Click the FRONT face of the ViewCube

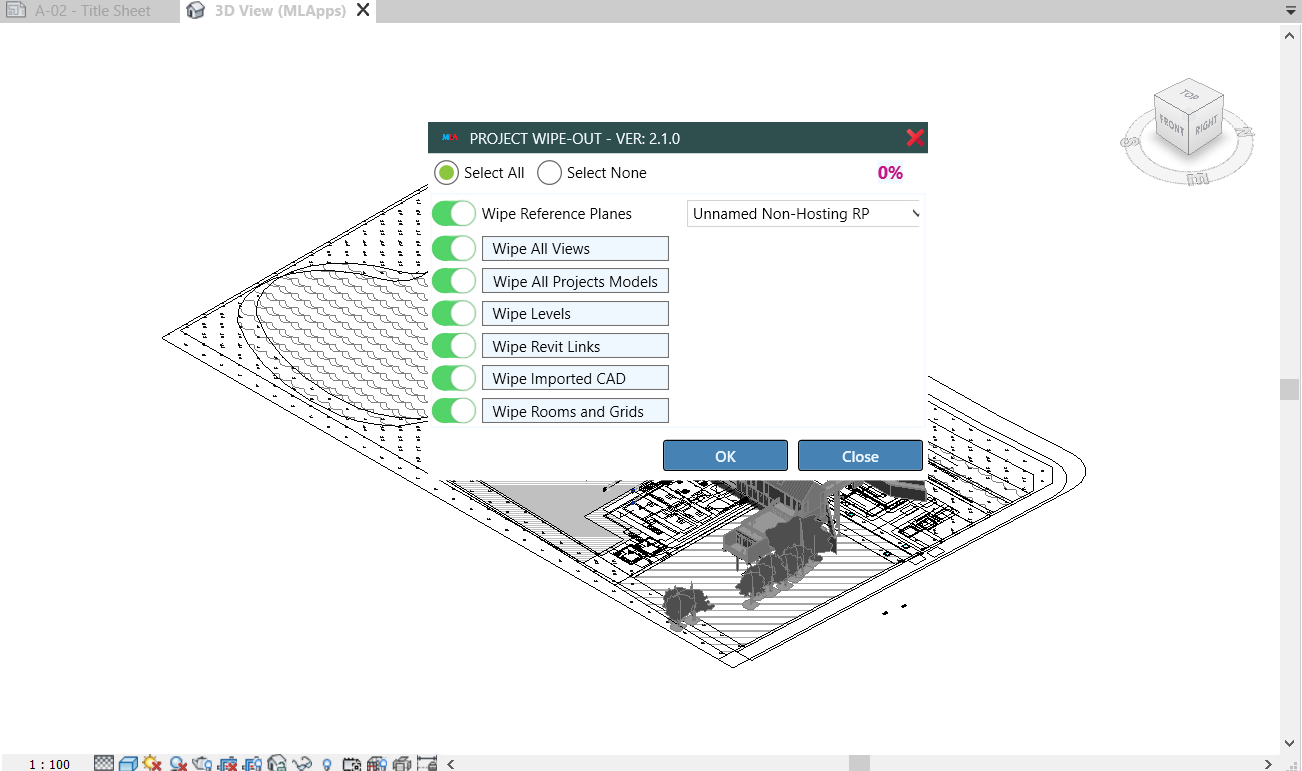pyautogui.click(x=1171, y=126)
